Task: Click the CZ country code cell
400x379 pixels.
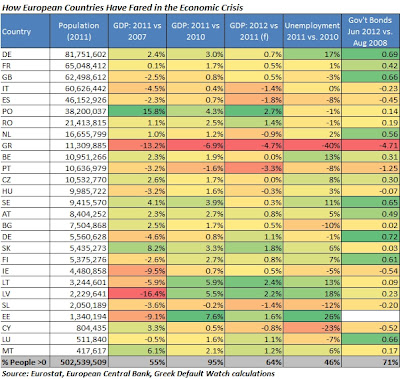Action: click(25, 180)
